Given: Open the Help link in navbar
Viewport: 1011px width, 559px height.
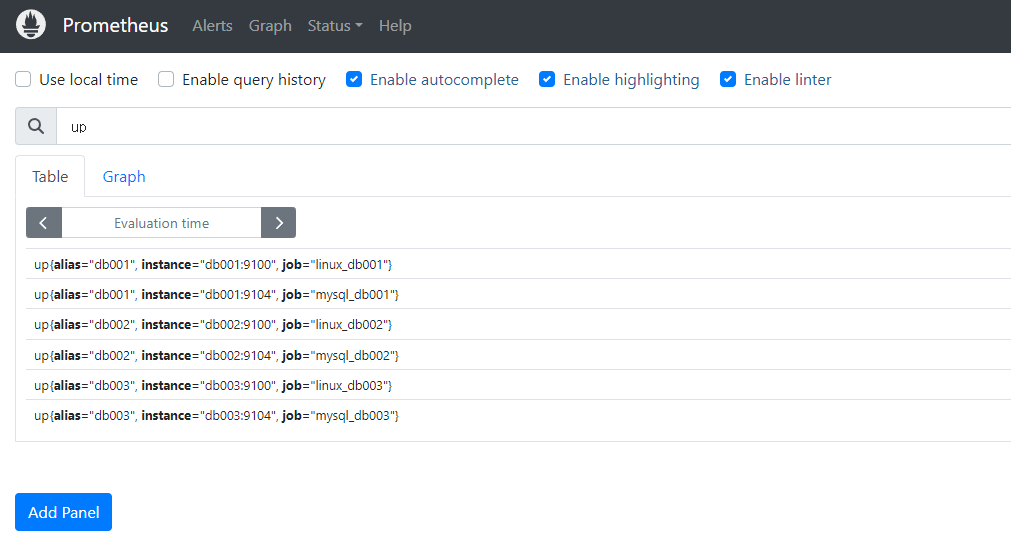Looking at the screenshot, I should point(395,26).
